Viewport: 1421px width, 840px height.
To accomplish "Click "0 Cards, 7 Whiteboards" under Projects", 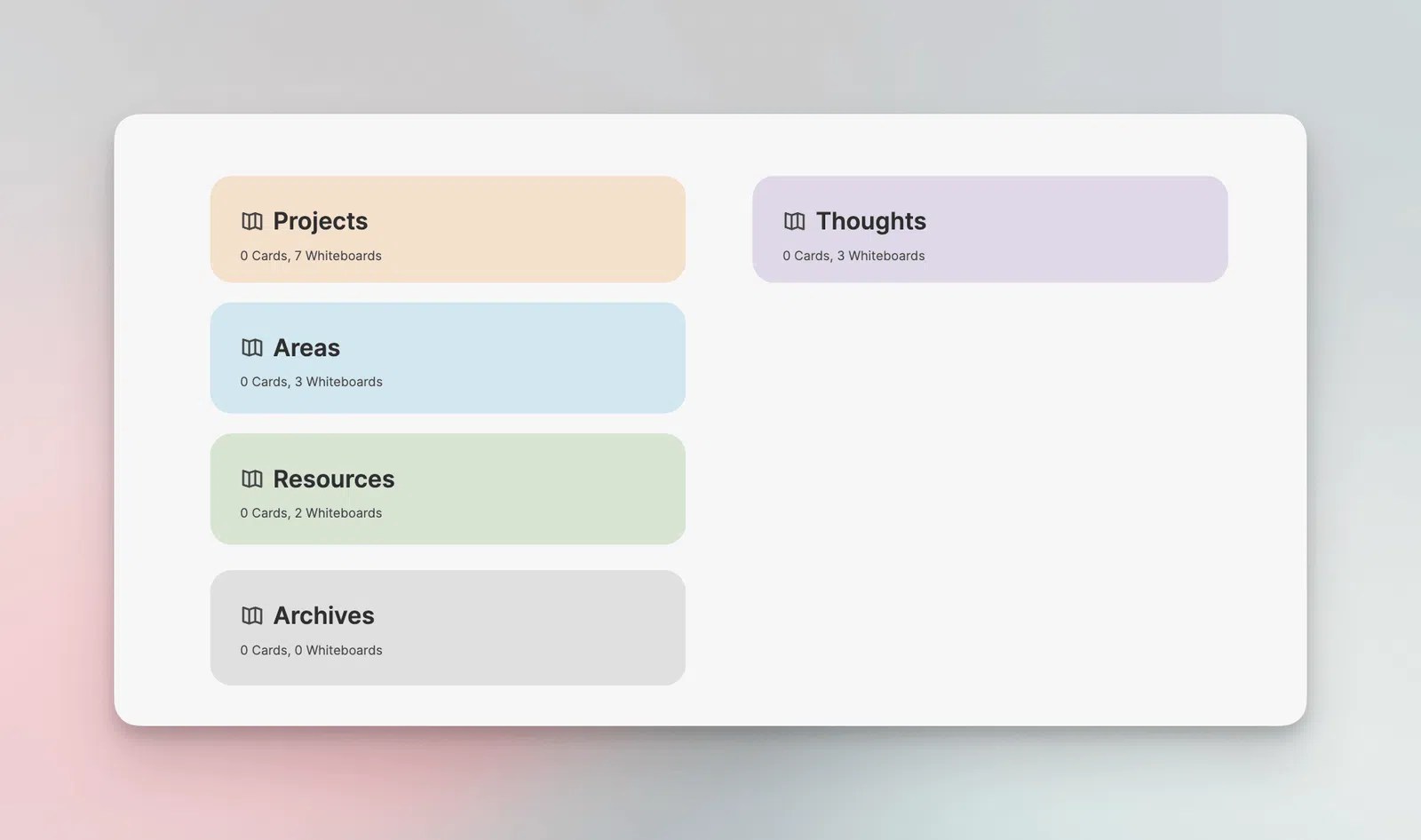I will click(x=311, y=256).
